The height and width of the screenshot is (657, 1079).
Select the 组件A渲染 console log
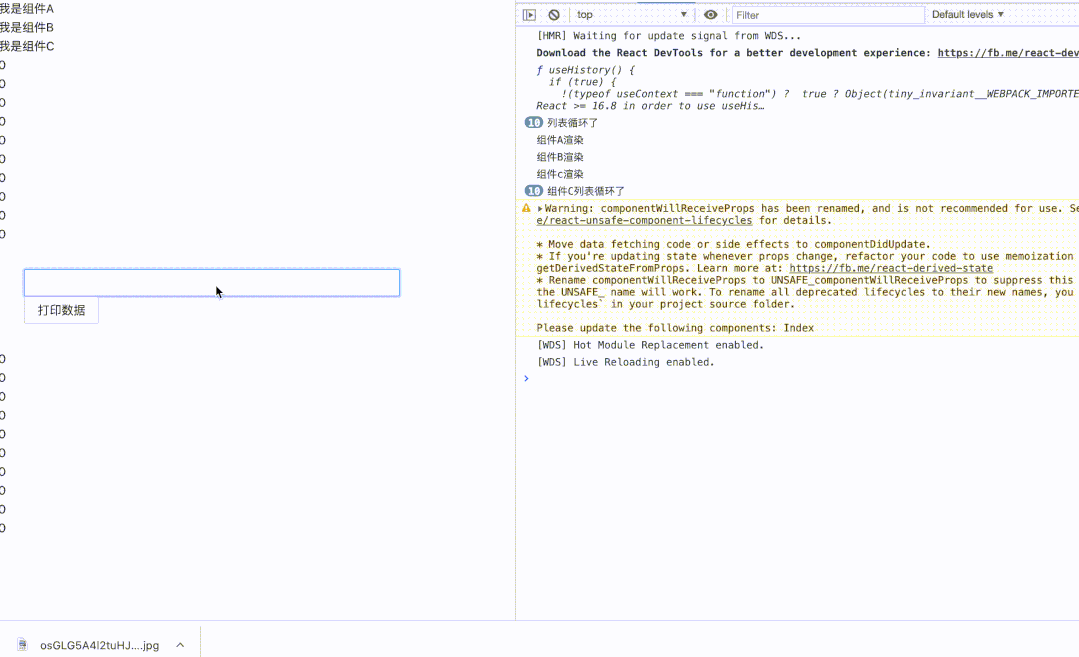[x=560, y=140]
